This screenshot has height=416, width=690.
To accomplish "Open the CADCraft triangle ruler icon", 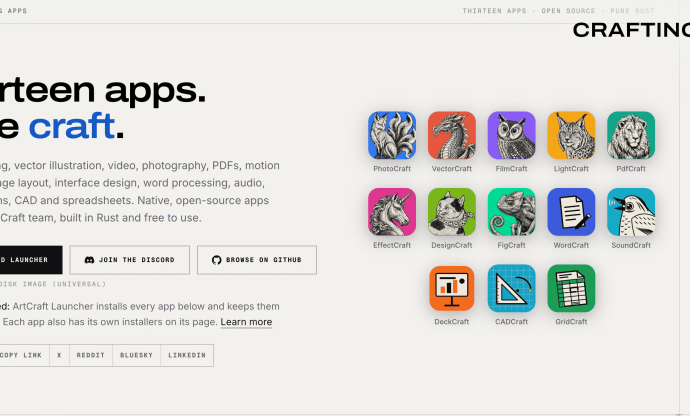I will (511, 288).
